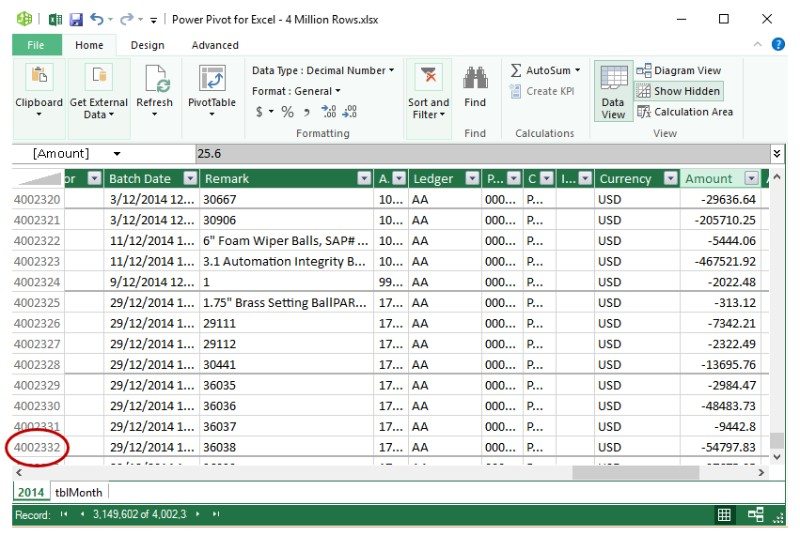The width and height of the screenshot is (800, 535).
Task: Collapse the ribbon with the caret
Action: [758, 44]
